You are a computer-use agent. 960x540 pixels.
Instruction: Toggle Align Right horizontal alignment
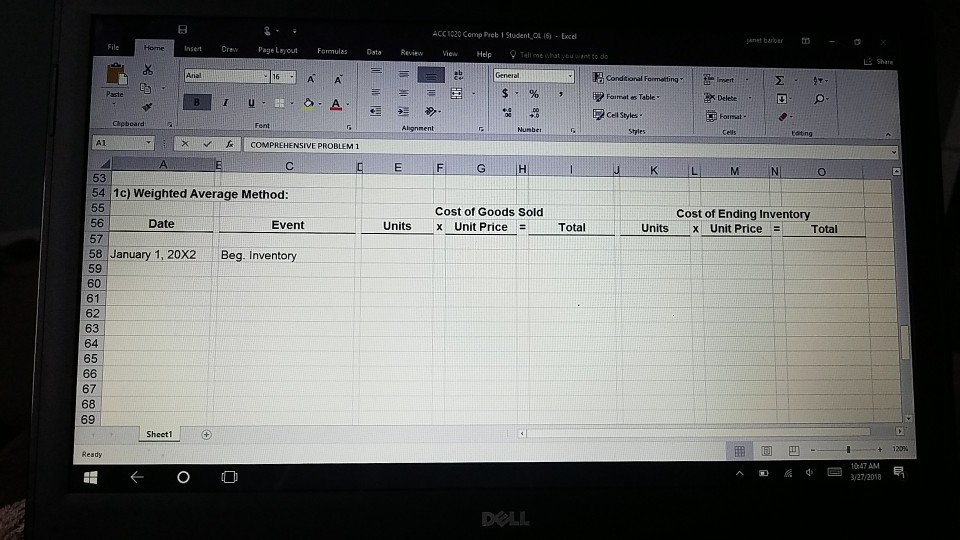click(431, 93)
